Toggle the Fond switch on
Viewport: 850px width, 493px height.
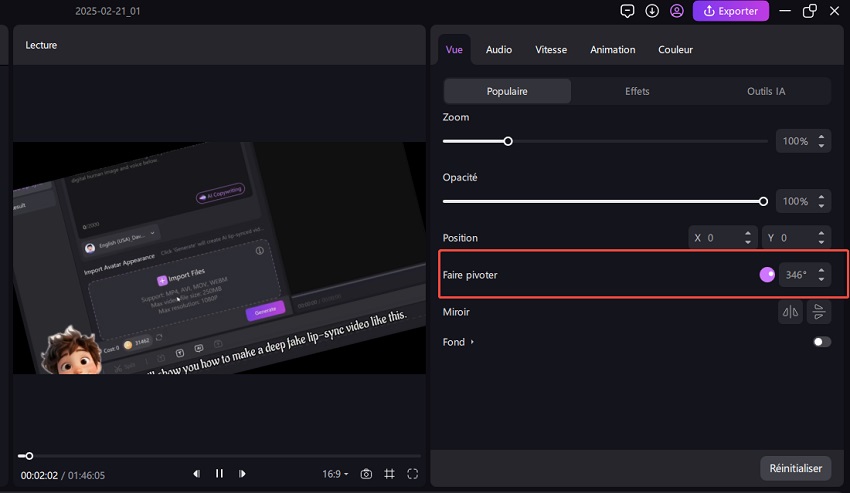click(821, 342)
